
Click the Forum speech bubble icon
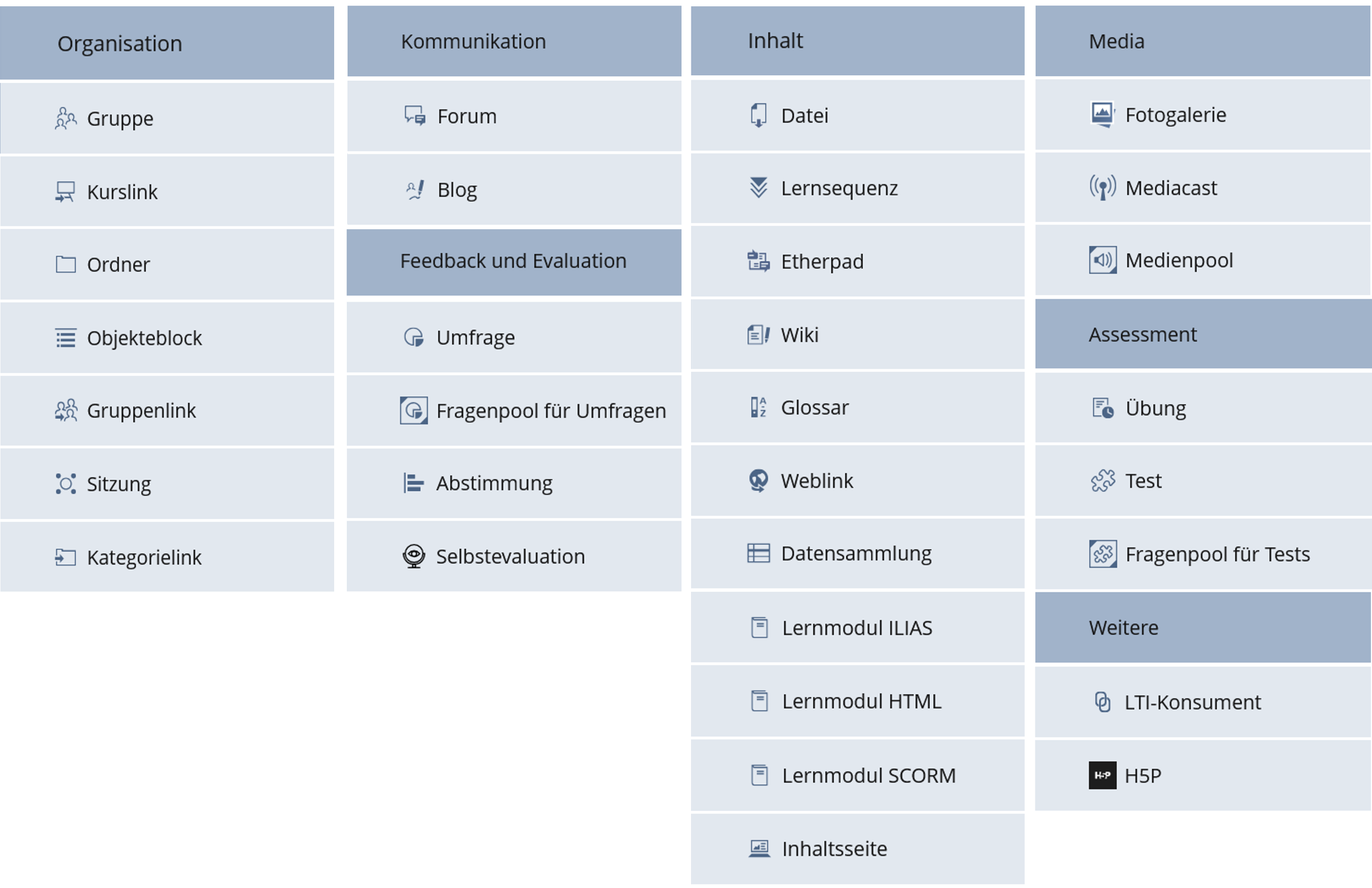[x=414, y=116]
